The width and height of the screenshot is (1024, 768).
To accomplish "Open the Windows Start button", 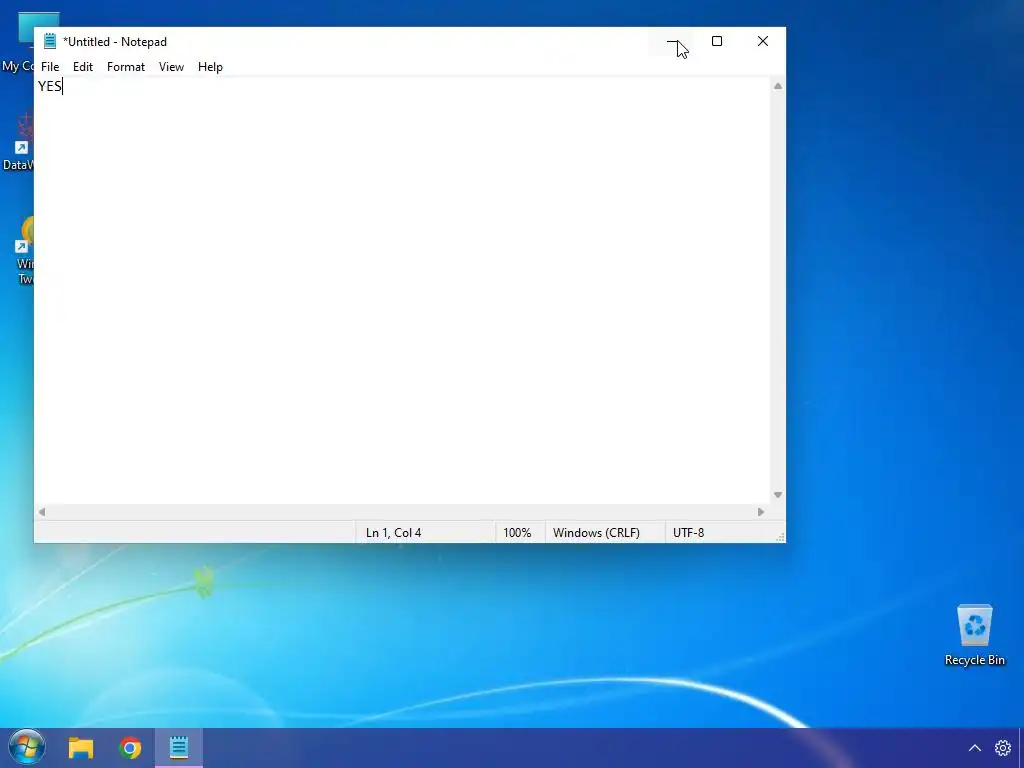I will tap(27, 747).
